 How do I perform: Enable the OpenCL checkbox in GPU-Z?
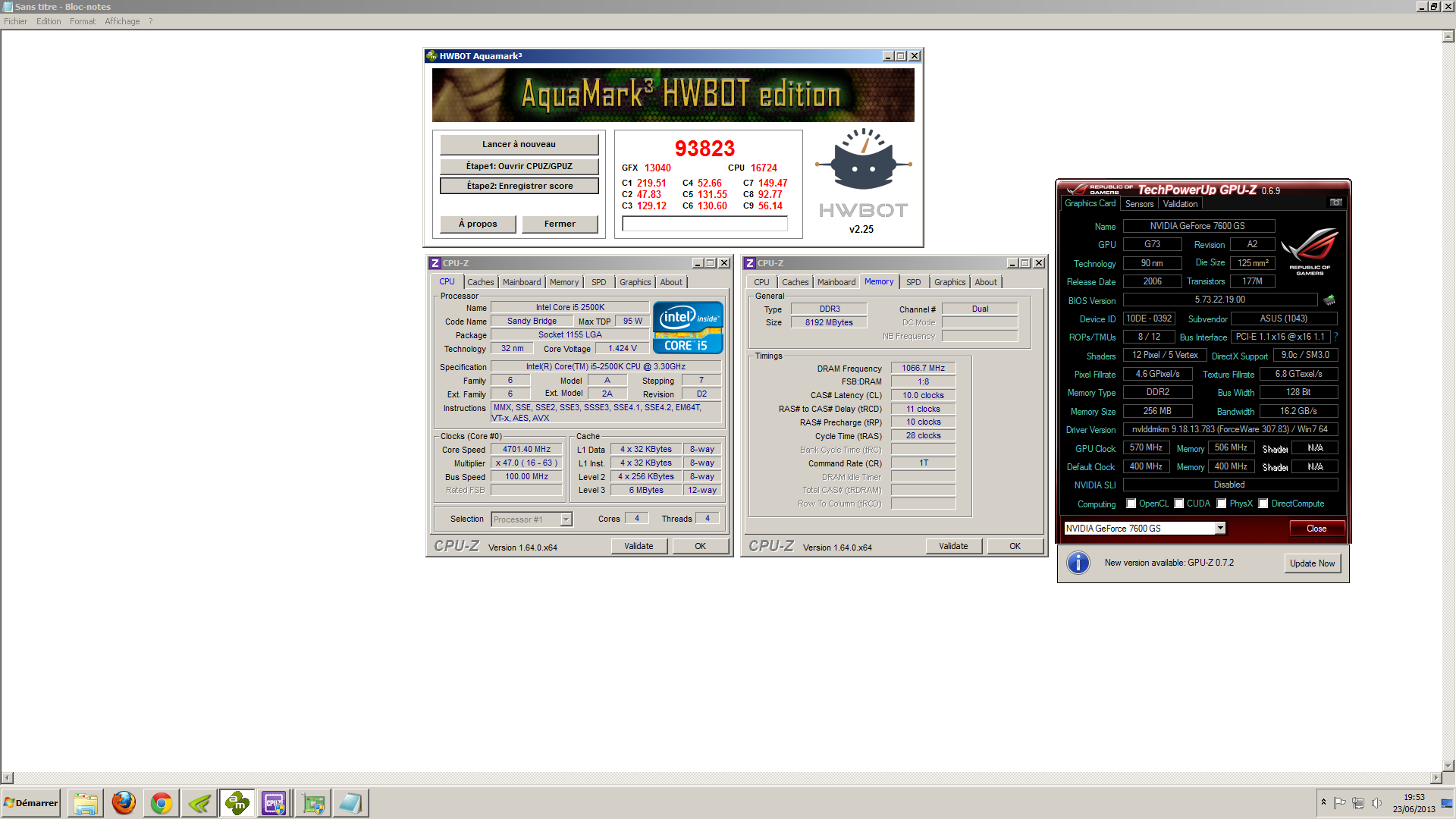click(x=1131, y=504)
